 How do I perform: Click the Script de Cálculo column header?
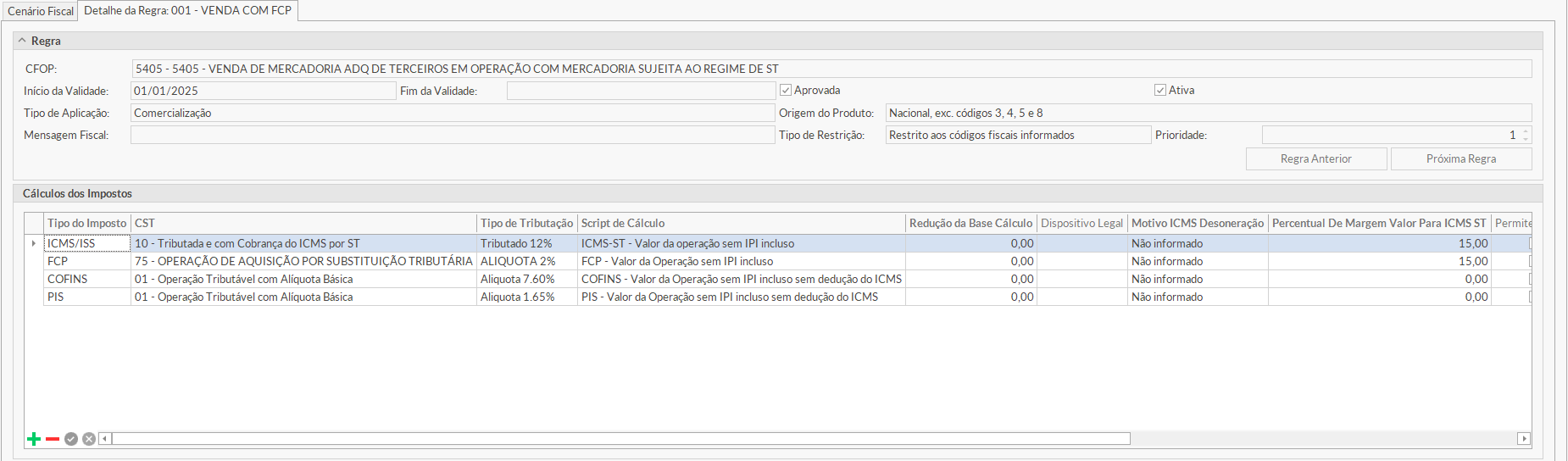pyautogui.click(x=742, y=223)
